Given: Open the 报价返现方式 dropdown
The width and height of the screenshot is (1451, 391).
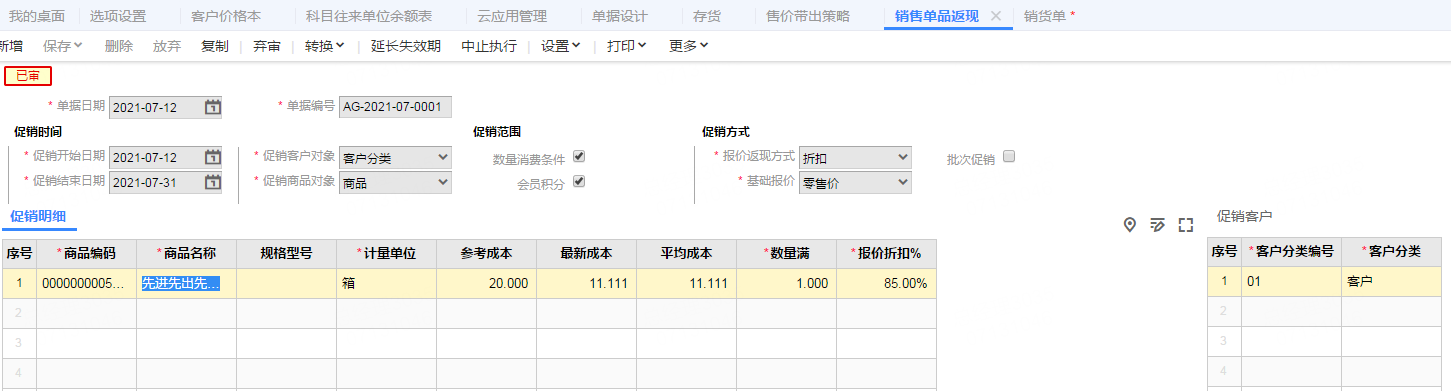Looking at the screenshot, I should [855, 157].
